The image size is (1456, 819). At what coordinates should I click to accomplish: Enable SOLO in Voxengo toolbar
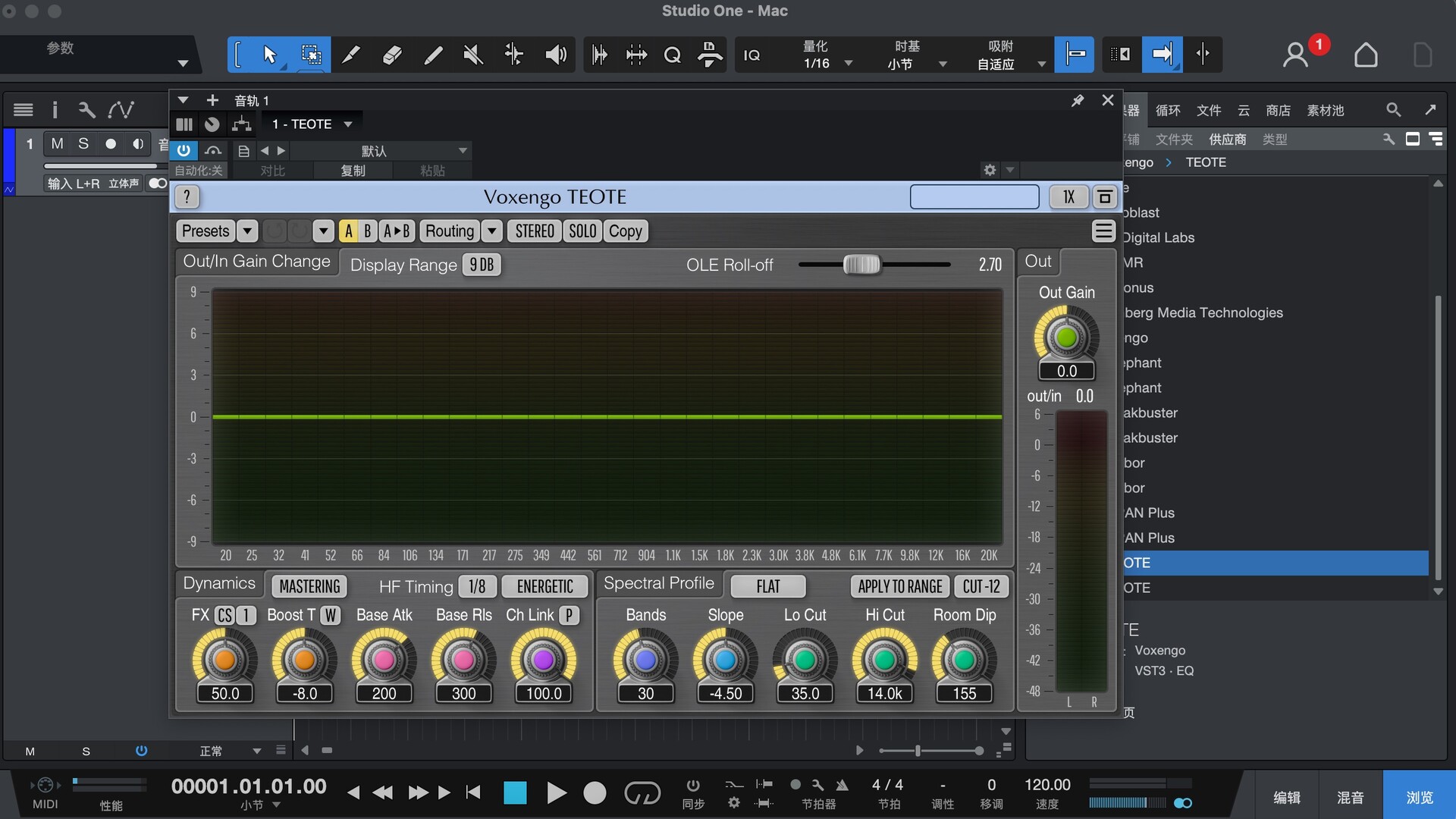(x=582, y=231)
